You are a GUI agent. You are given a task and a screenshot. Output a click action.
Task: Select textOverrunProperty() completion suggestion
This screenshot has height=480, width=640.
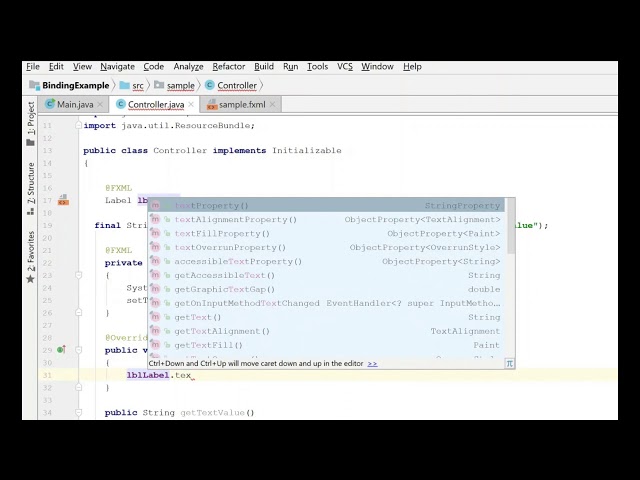click(326, 247)
